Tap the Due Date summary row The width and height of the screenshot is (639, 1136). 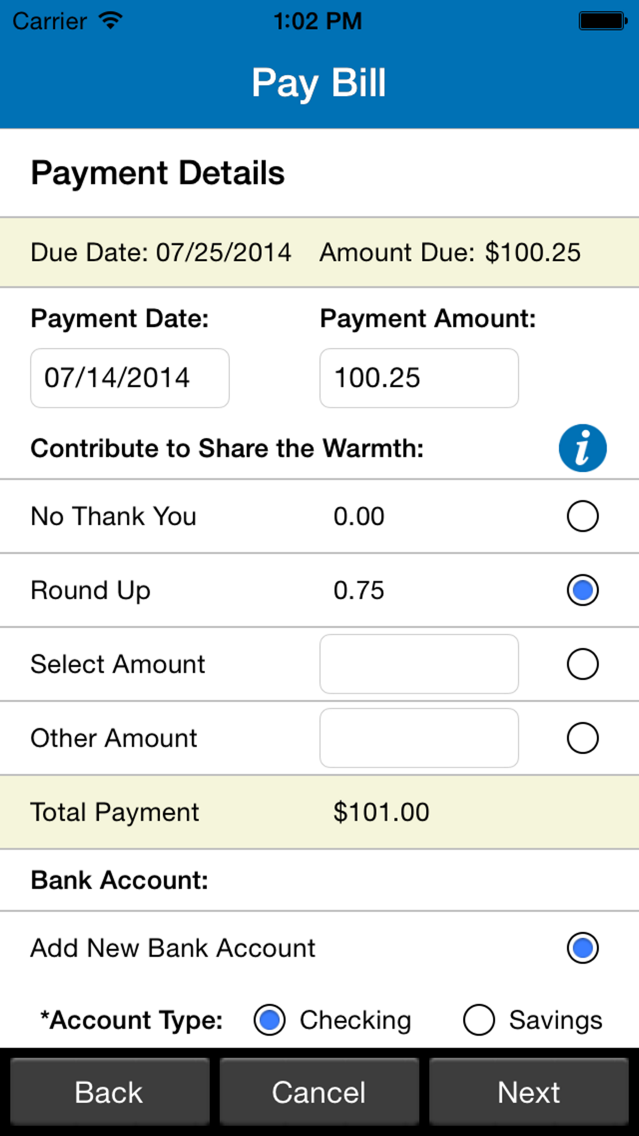click(319, 252)
